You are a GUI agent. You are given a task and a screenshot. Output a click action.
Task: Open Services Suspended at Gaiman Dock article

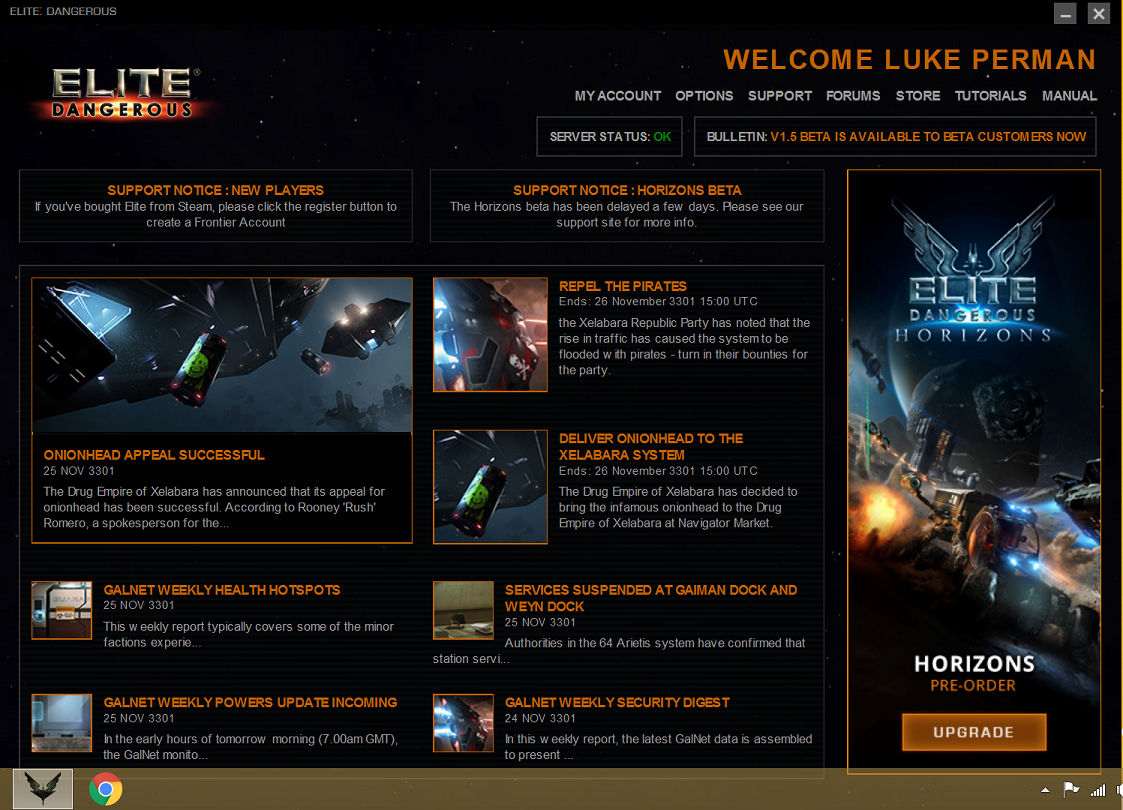pos(650,598)
